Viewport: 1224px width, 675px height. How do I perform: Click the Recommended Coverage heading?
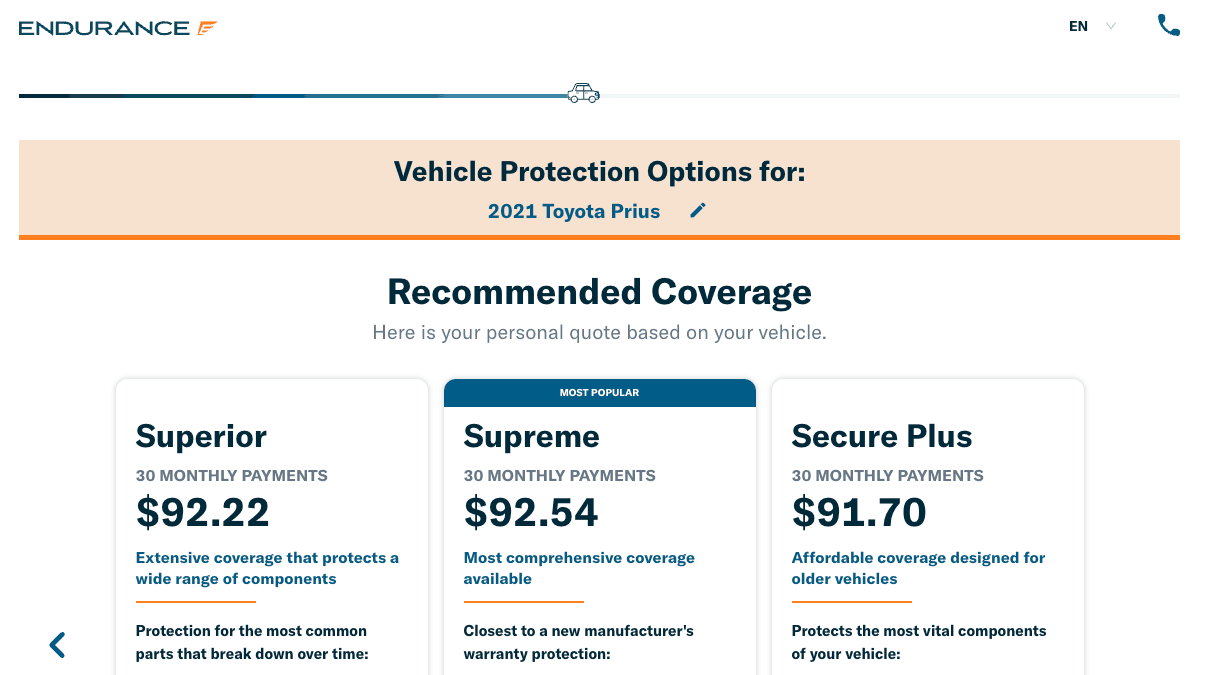[x=599, y=292]
